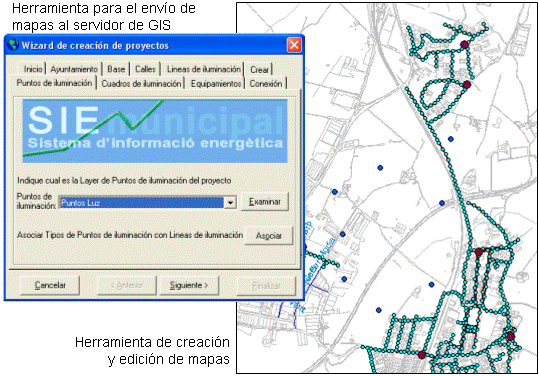Click the Cancelar button

(50, 285)
